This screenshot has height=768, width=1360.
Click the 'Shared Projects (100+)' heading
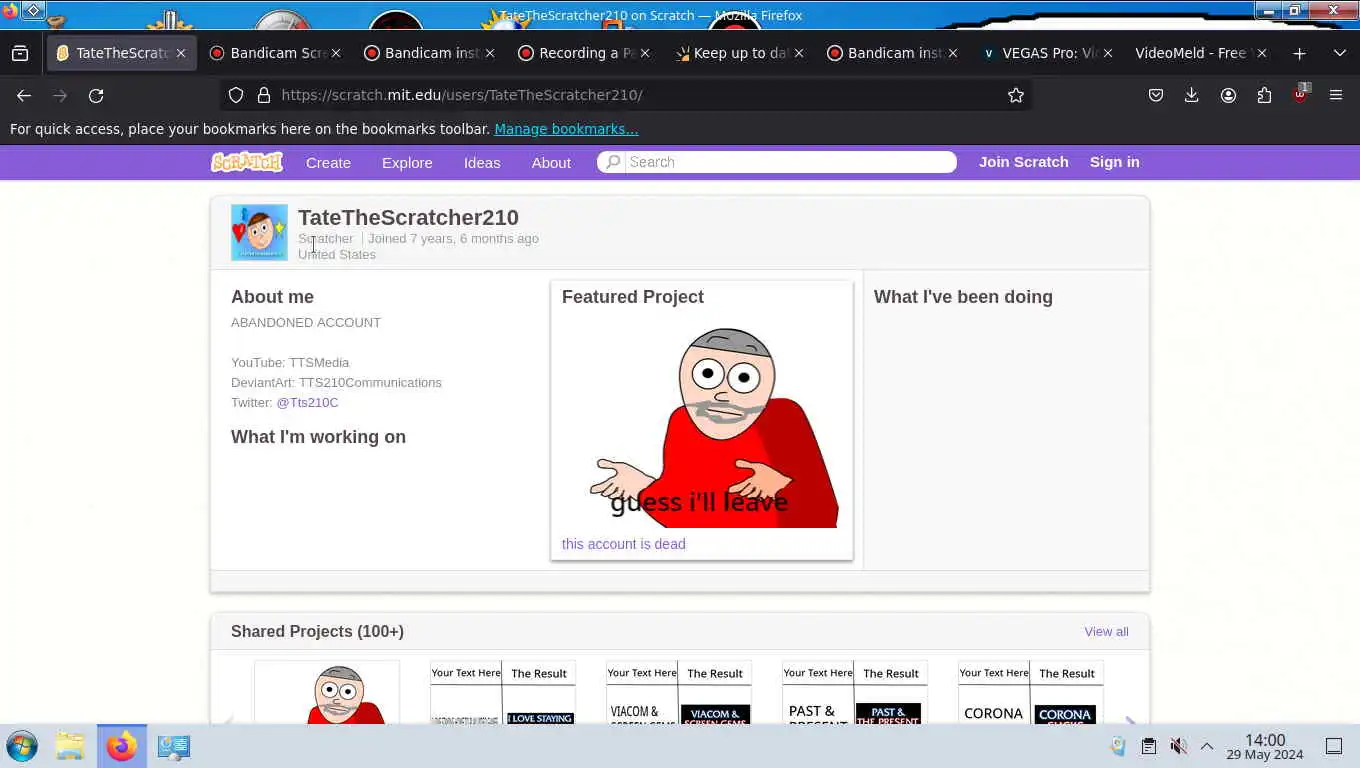tap(317, 631)
